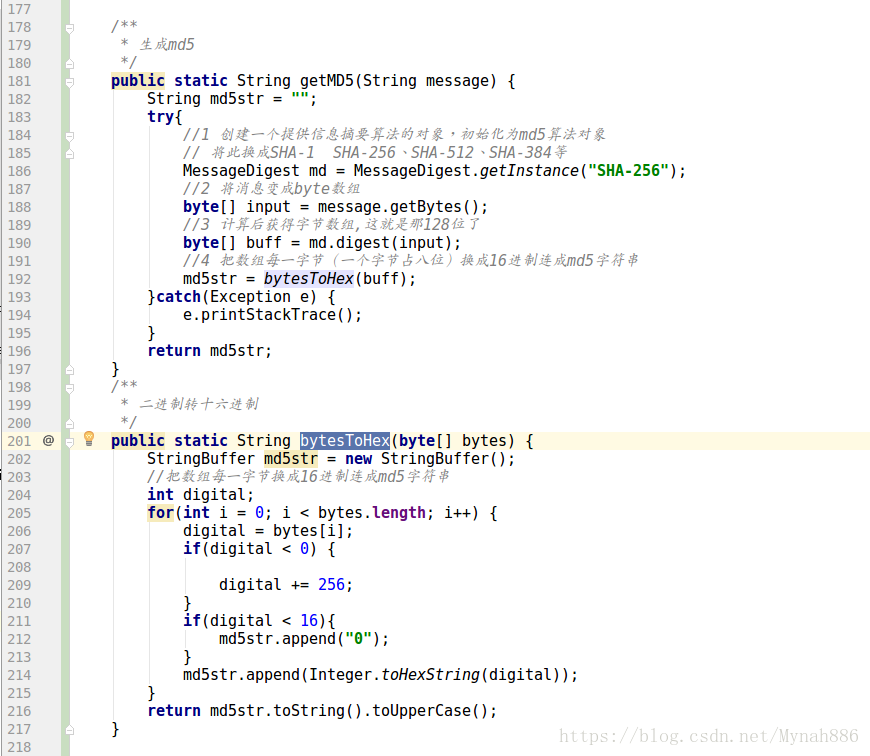Click the number 256 on line 209
This screenshot has height=756, width=870.
pos(331,585)
